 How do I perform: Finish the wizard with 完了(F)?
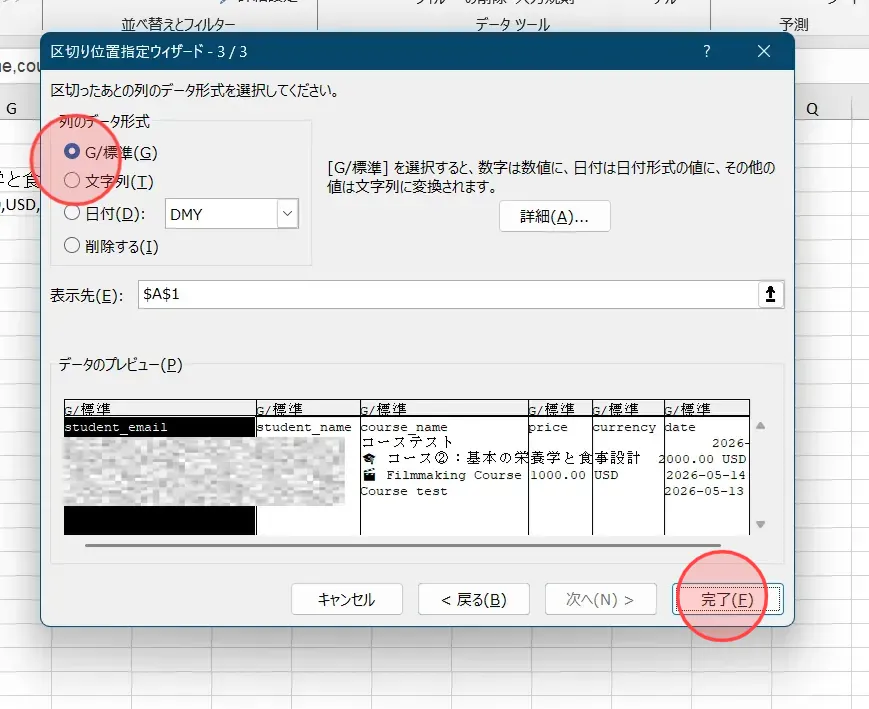coord(727,599)
